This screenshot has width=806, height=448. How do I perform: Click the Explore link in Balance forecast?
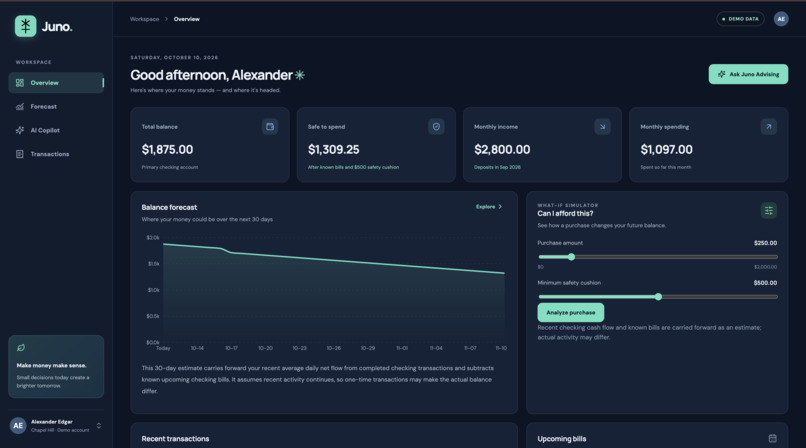[485, 207]
